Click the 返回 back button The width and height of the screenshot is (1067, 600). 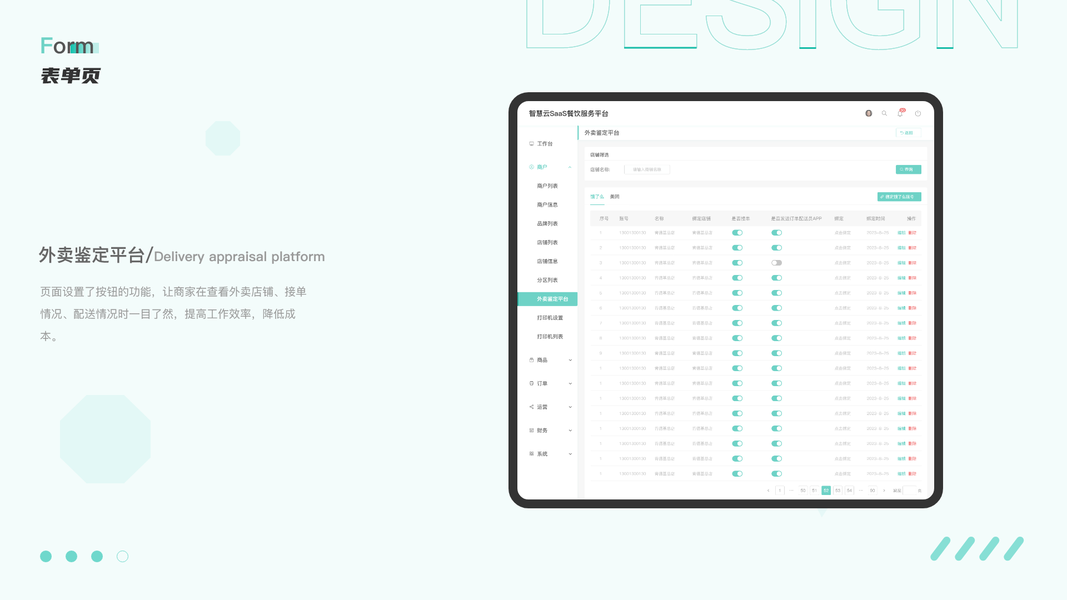tap(907, 133)
